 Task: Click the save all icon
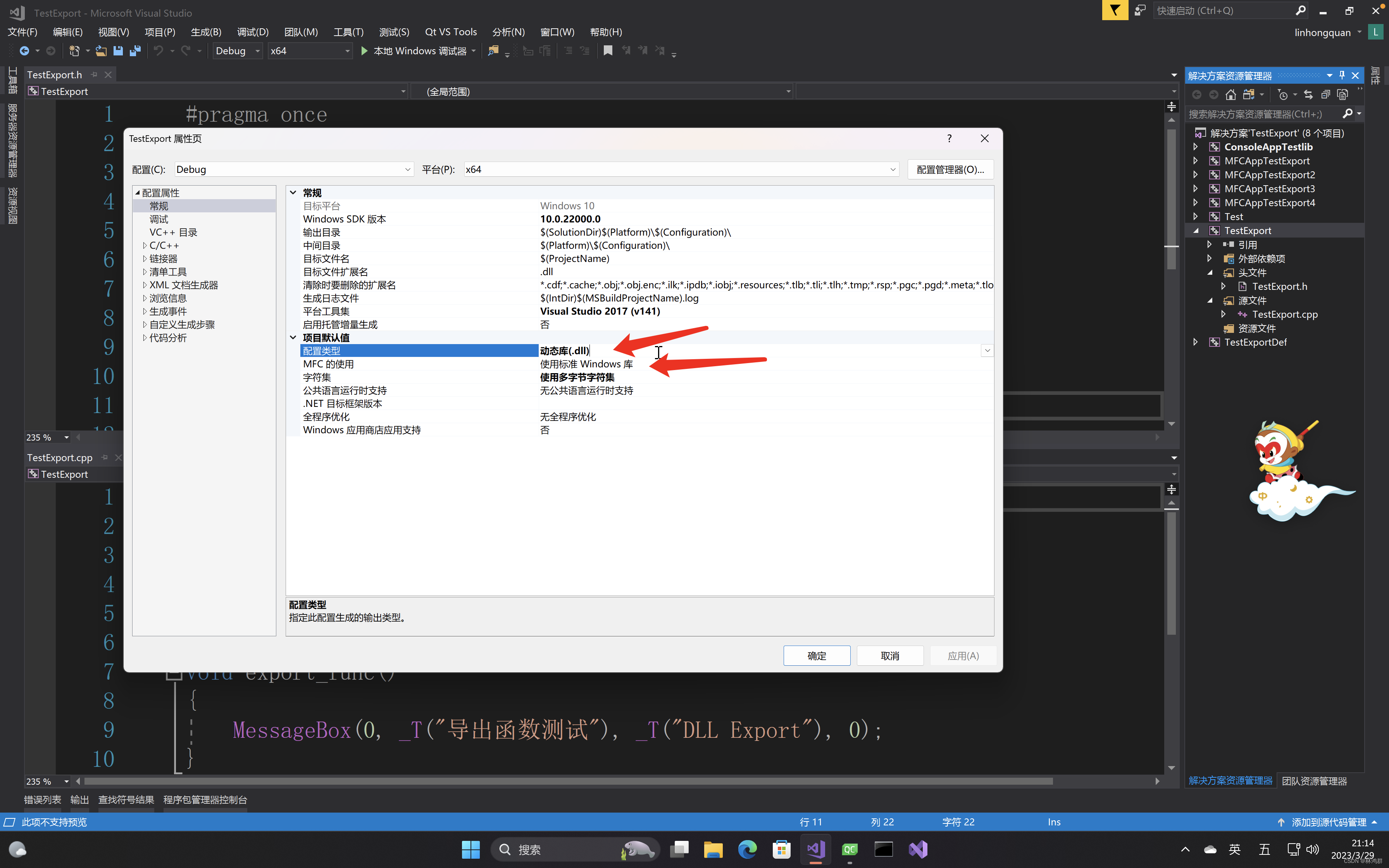click(136, 51)
